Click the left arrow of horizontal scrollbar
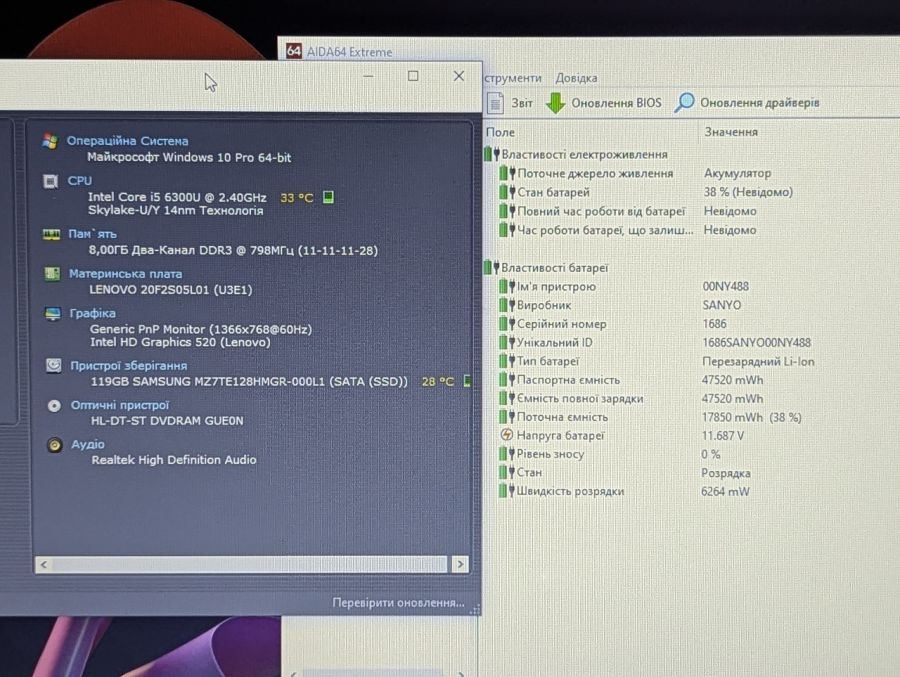Viewport: 900px width, 677px height. click(x=44, y=565)
